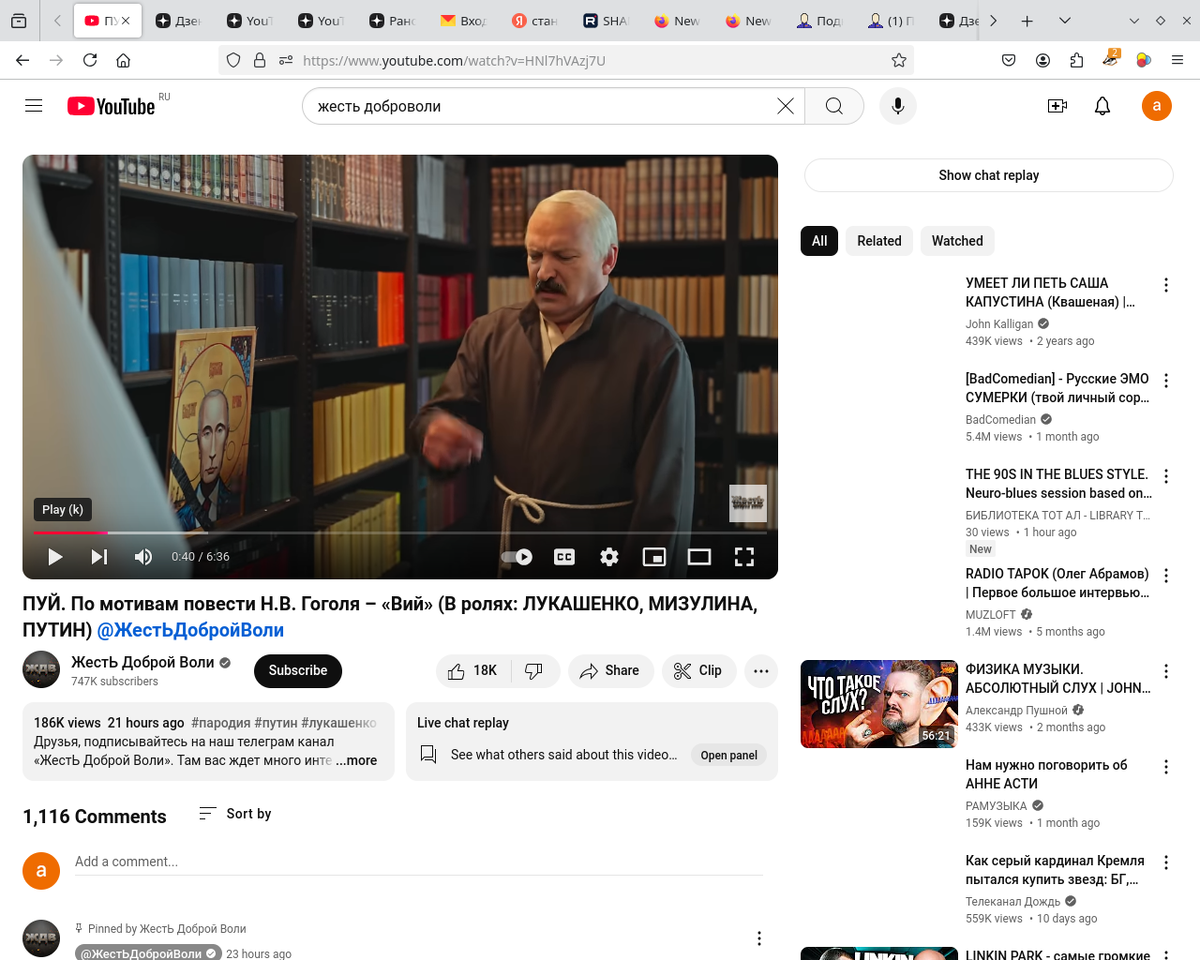The image size is (1200, 960).
Task: Open Firefox account icon in toolbar
Action: click(1043, 61)
